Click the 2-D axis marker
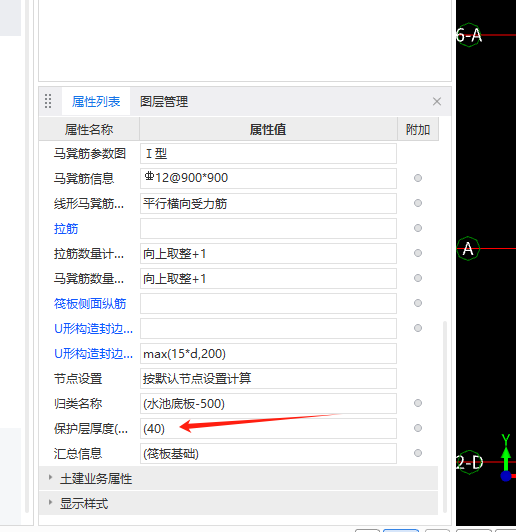The image size is (516, 532). tap(469, 462)
